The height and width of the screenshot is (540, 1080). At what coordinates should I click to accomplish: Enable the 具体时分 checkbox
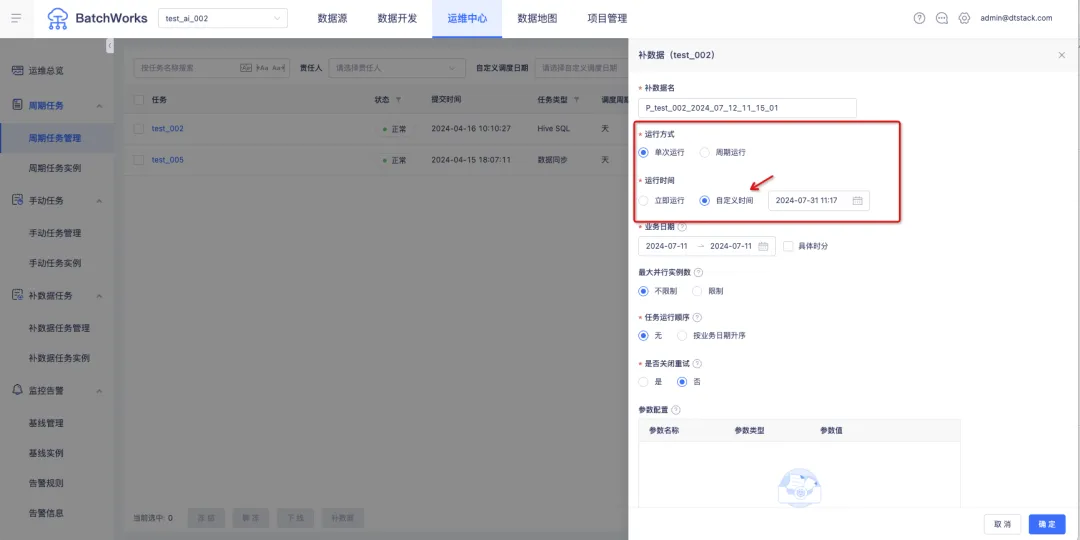(789, 246)
